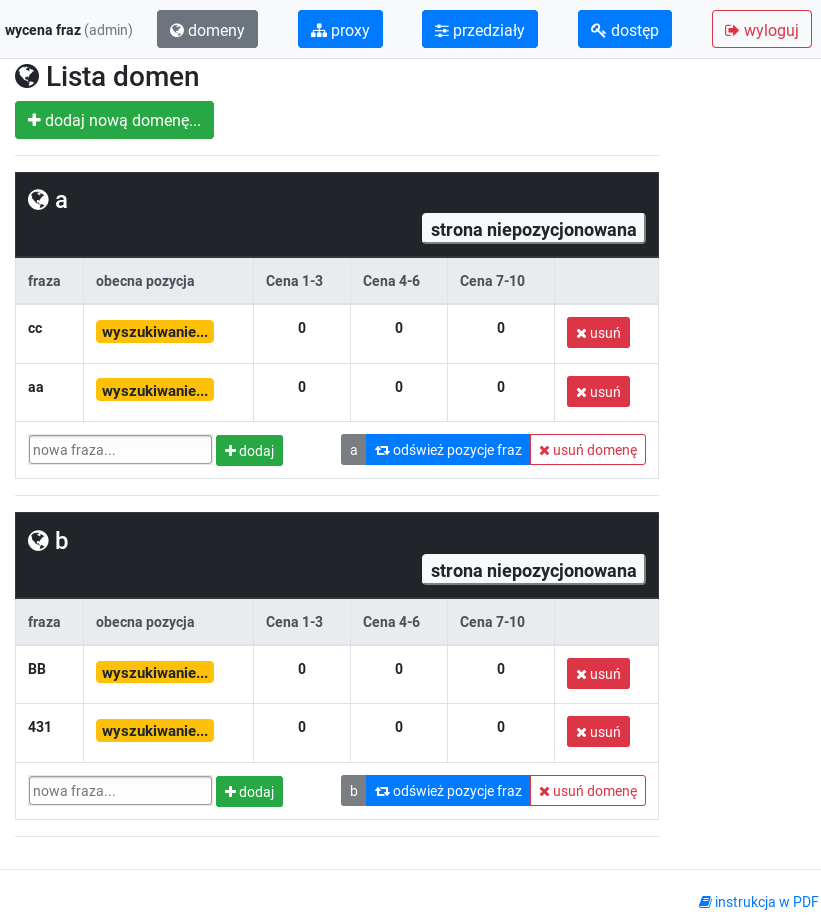
Task: Delete phrase BB with usuń
Action: point(598,674)
